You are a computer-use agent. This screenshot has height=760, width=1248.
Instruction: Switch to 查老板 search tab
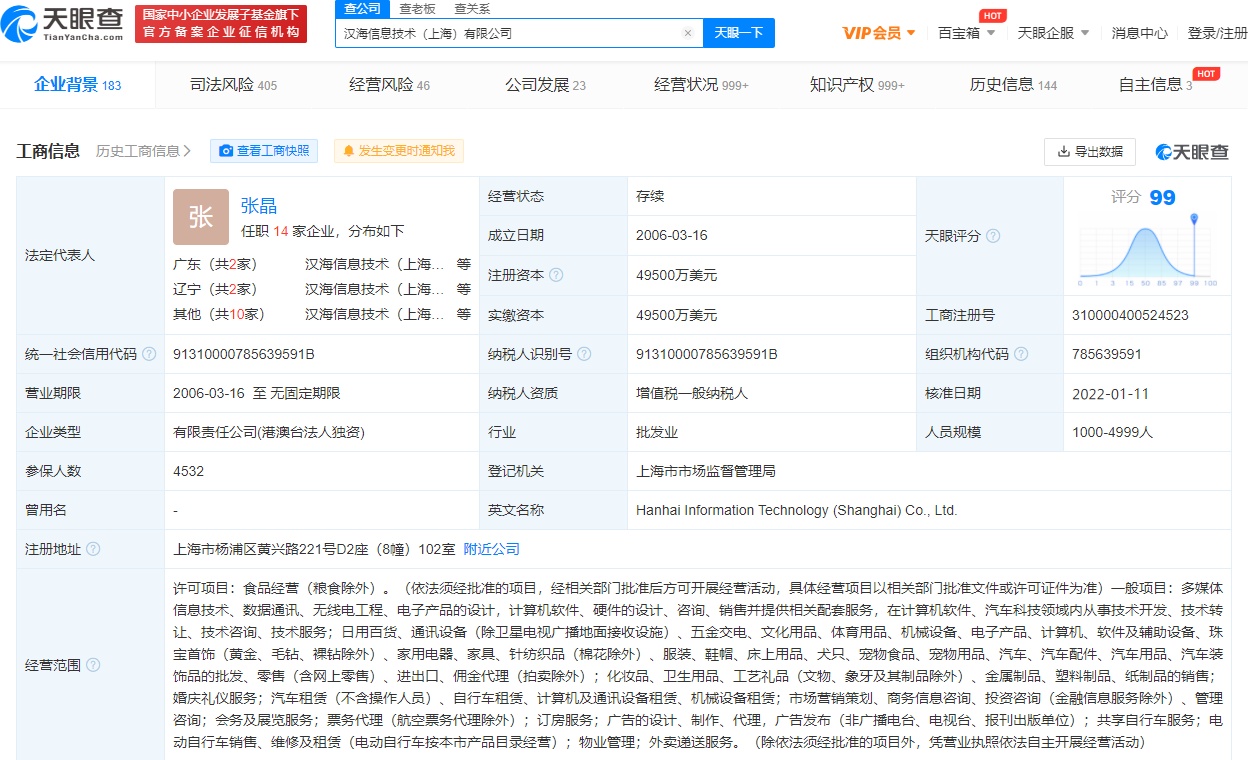[417, 8]
